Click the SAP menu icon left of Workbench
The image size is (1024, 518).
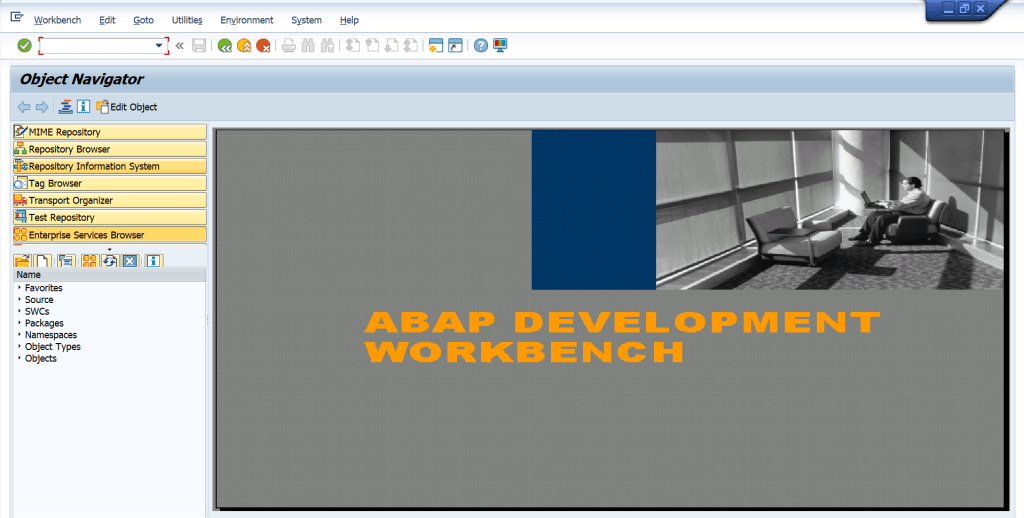point(17,18)
